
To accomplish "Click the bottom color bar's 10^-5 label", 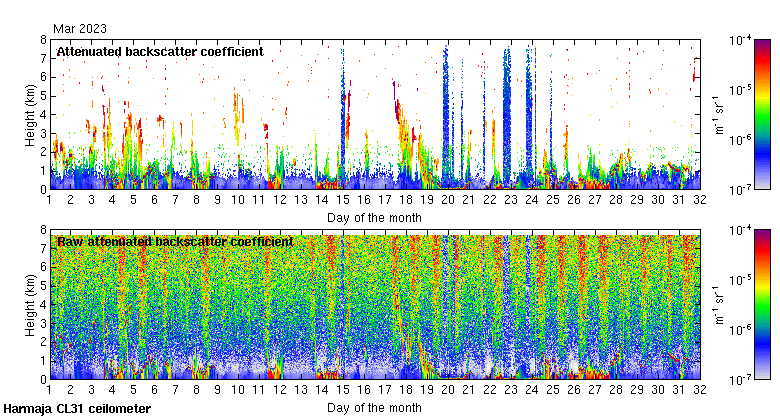I will pyautogui.click(x=740, y=280).
